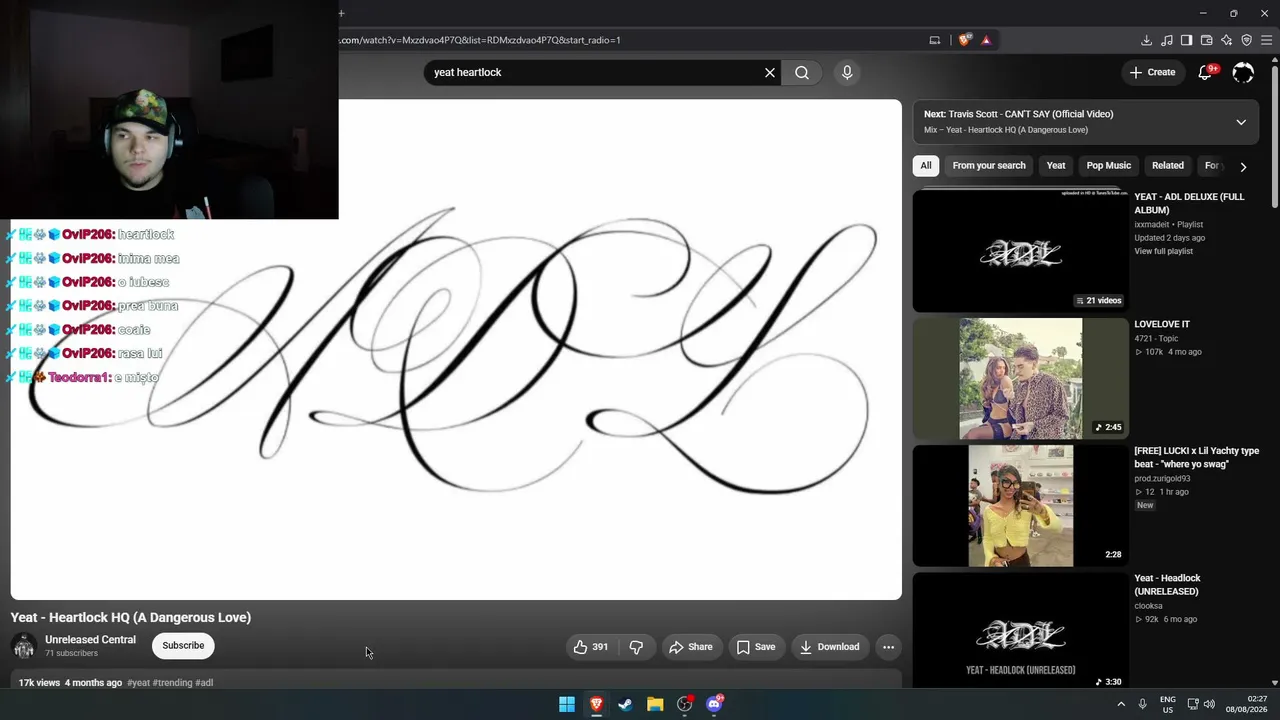Open the Brave media playlist music icon

pyautogui.click(x=1166, y=40)
